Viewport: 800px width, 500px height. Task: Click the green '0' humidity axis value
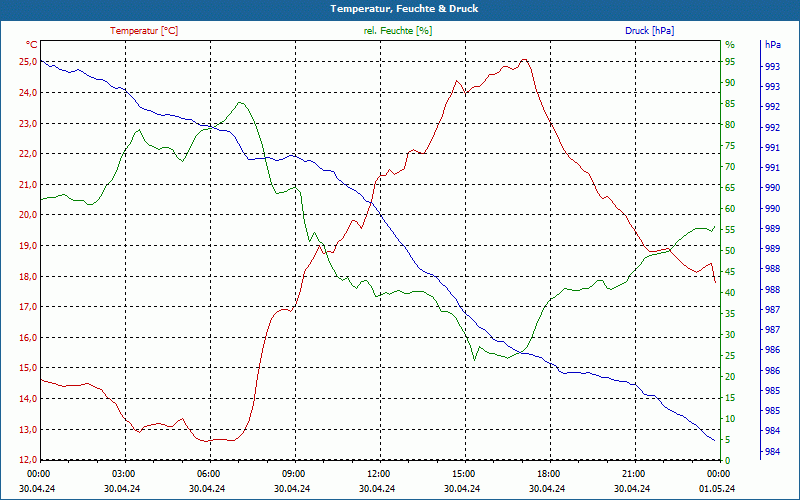tap(728, 460)
